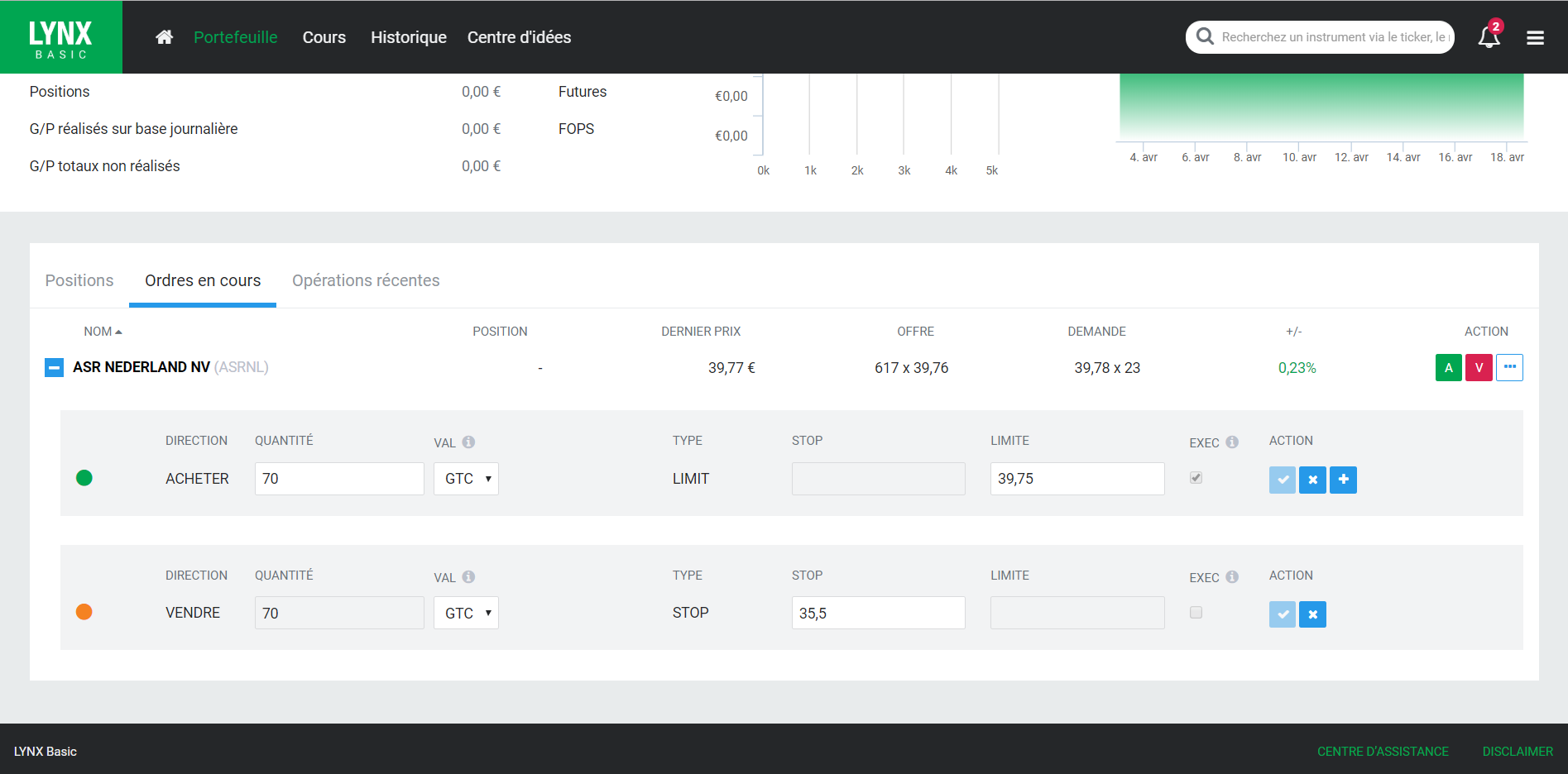This screenshot has height=774, width=1568.
Task: Open the Centre d'assistance link
Action: point(1383,752)
